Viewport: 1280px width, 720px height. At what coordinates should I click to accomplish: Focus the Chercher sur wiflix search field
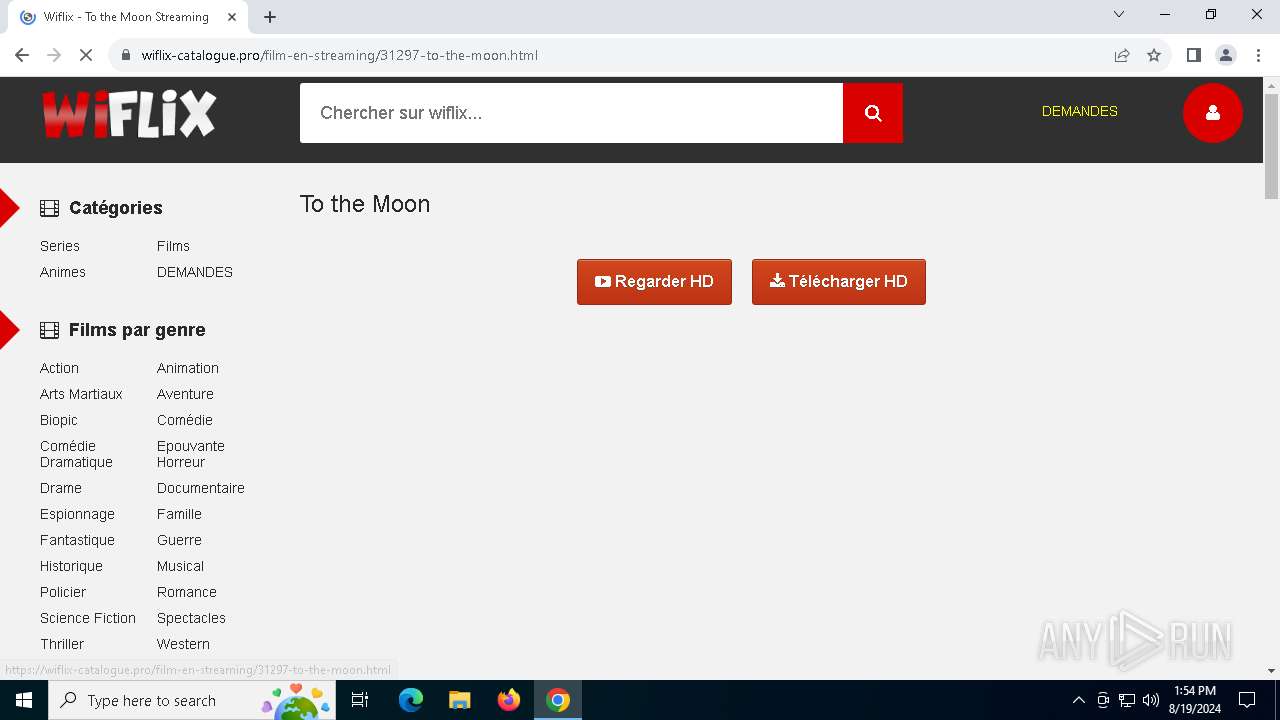coord(571,113)
